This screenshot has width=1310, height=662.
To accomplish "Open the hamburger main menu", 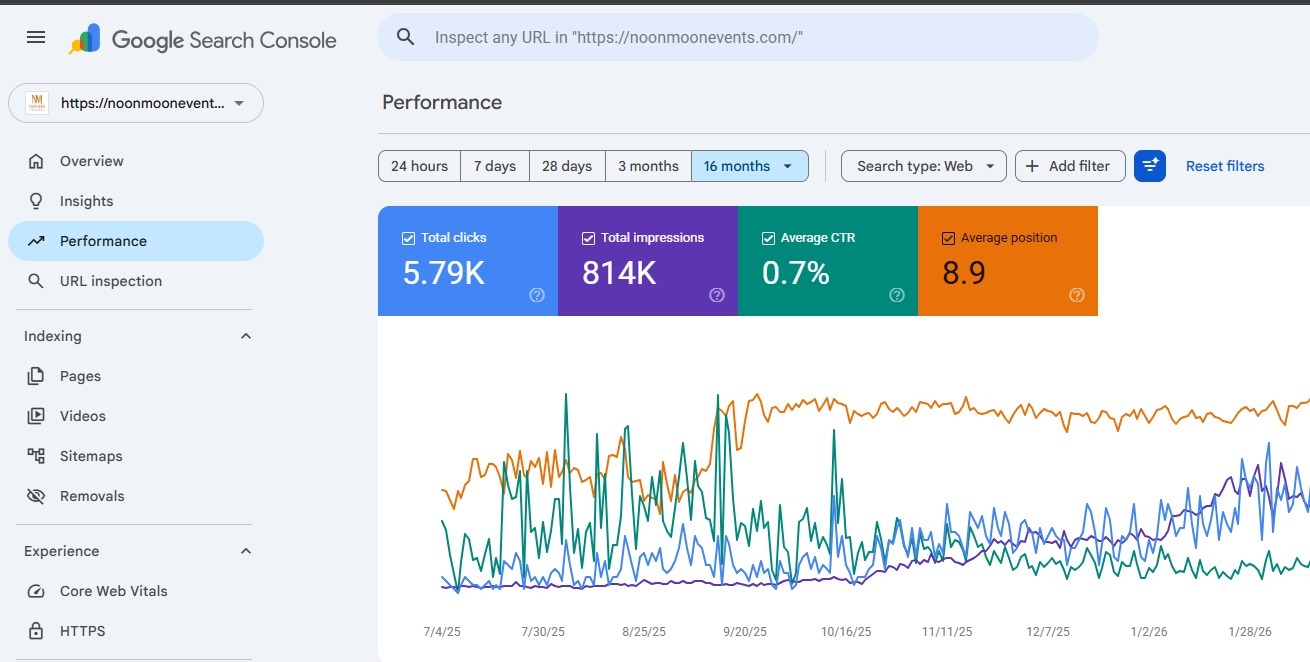I will coord(36,38).
